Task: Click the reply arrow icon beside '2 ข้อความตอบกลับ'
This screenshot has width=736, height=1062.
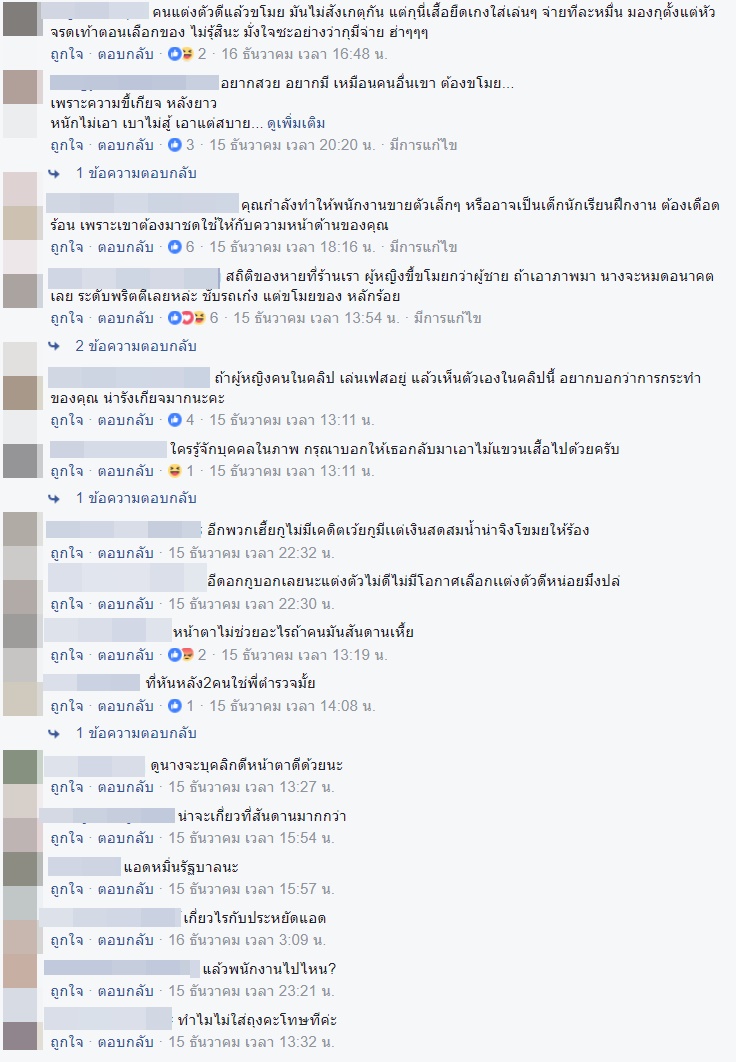Action: (x=54, y=346)
